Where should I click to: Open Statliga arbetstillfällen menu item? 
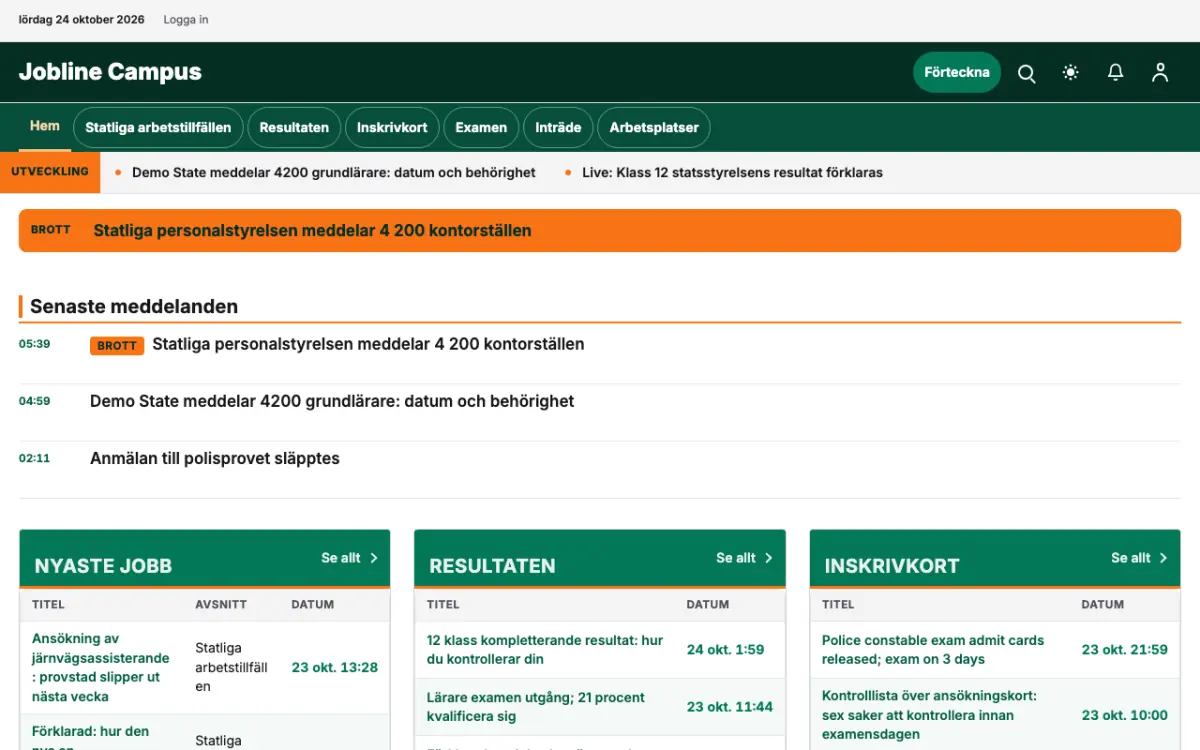pyautogui.click(x=158, y=128)
